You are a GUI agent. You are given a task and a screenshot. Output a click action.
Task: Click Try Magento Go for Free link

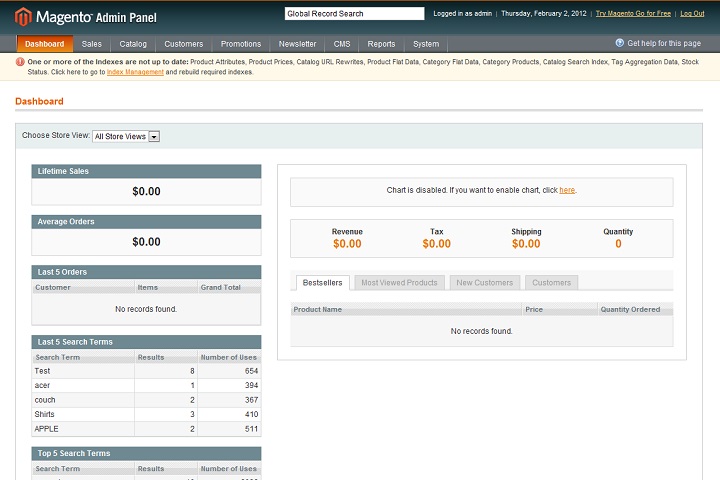tap(633, 13)
